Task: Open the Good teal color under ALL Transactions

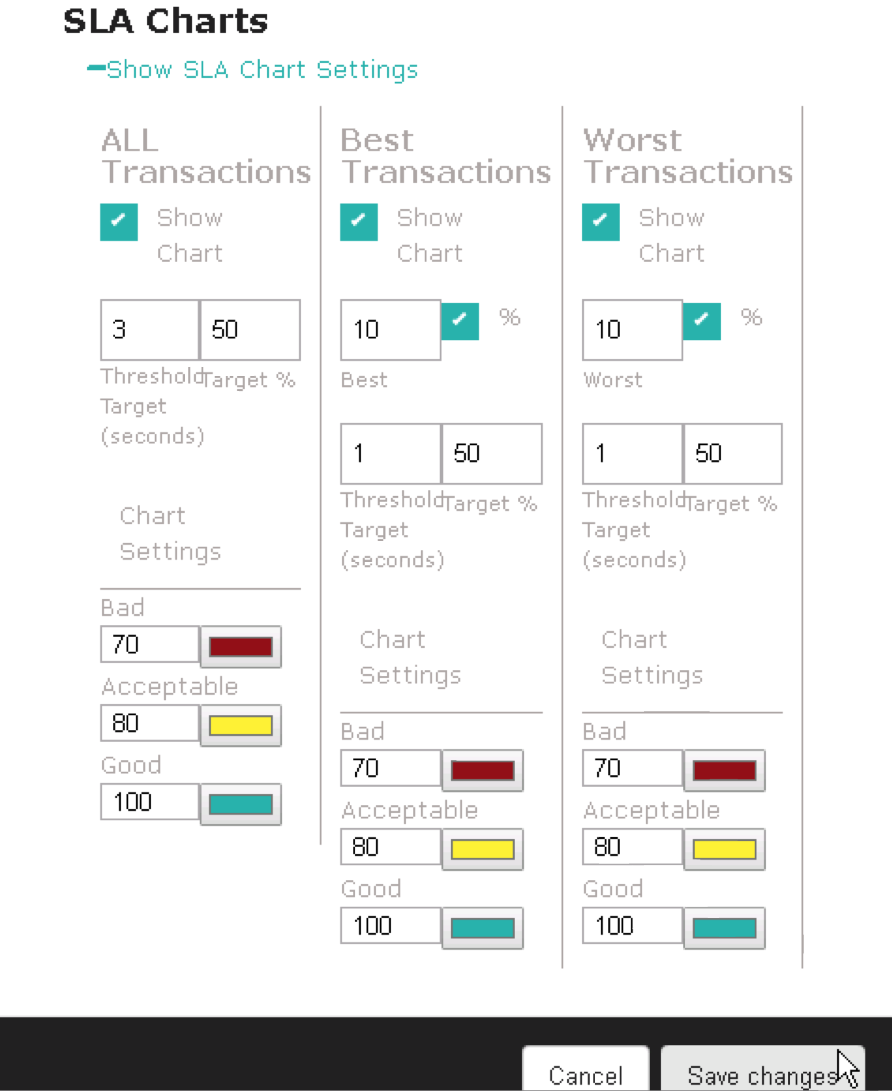Action: click(241, 804)
